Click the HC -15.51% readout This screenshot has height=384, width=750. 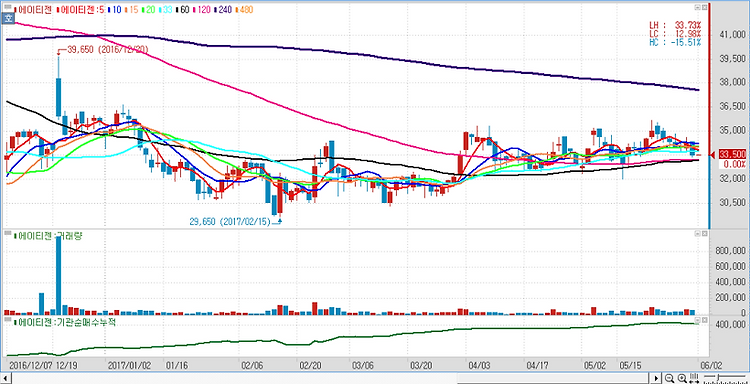[x=675, y=43]
